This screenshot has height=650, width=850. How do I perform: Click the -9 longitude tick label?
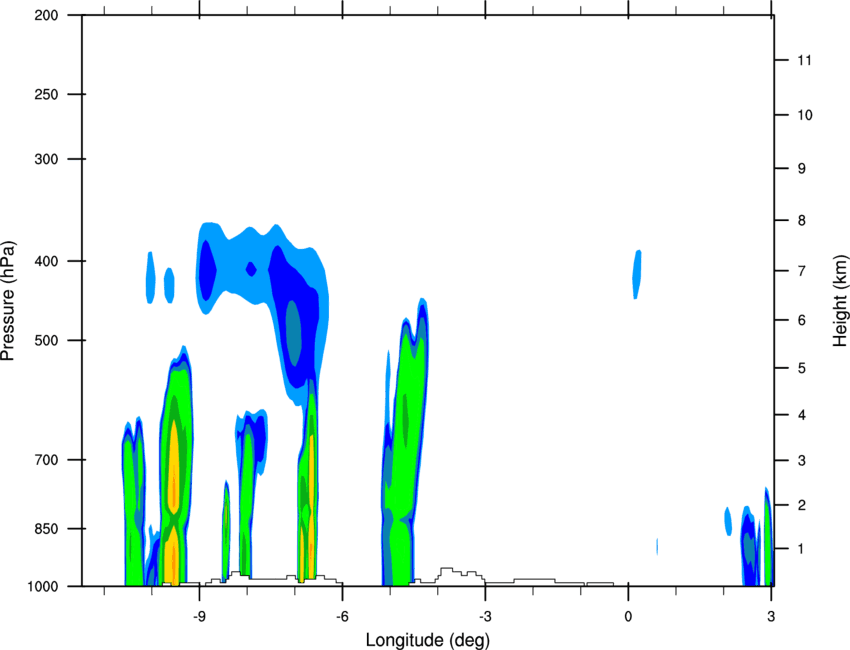click(x=199, y=616)
